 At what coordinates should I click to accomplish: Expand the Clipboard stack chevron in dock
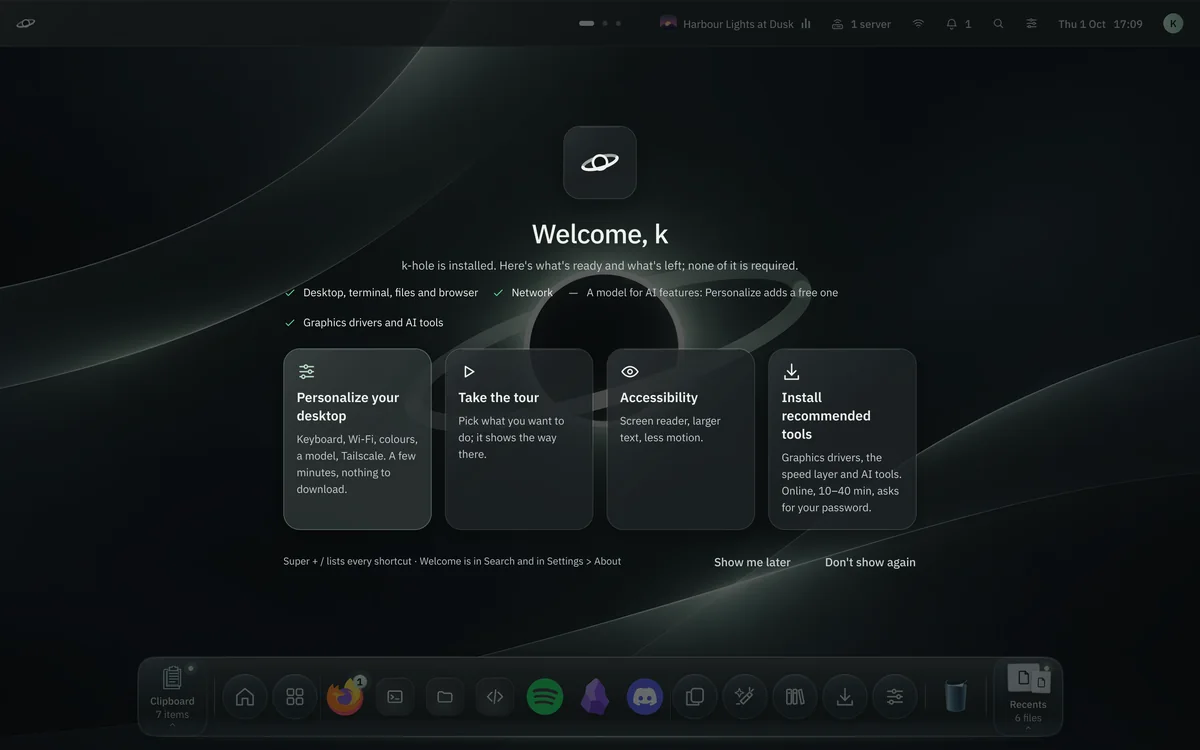(x=172, y=726)
